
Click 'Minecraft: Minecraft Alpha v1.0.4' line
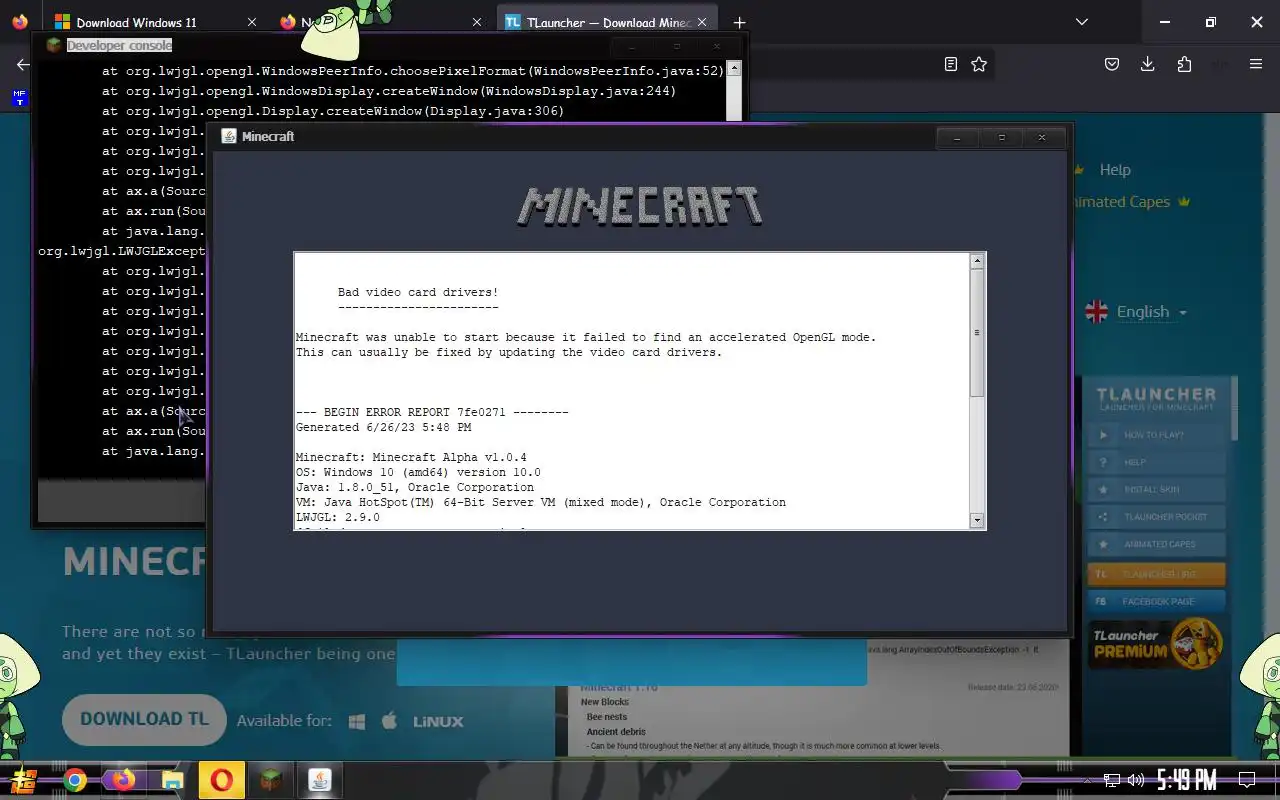(x=411, y=457)
